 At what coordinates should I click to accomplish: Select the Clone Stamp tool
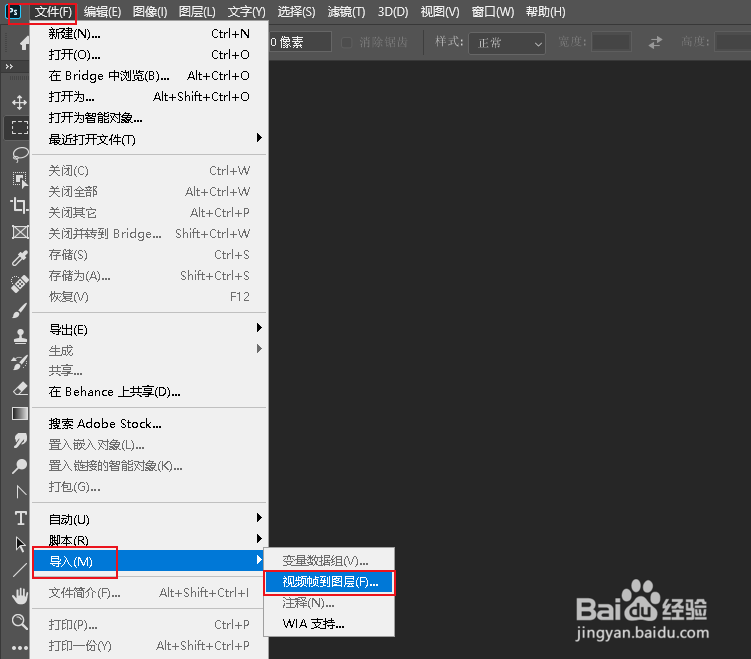pyautogui.click(x=20, y=336)
